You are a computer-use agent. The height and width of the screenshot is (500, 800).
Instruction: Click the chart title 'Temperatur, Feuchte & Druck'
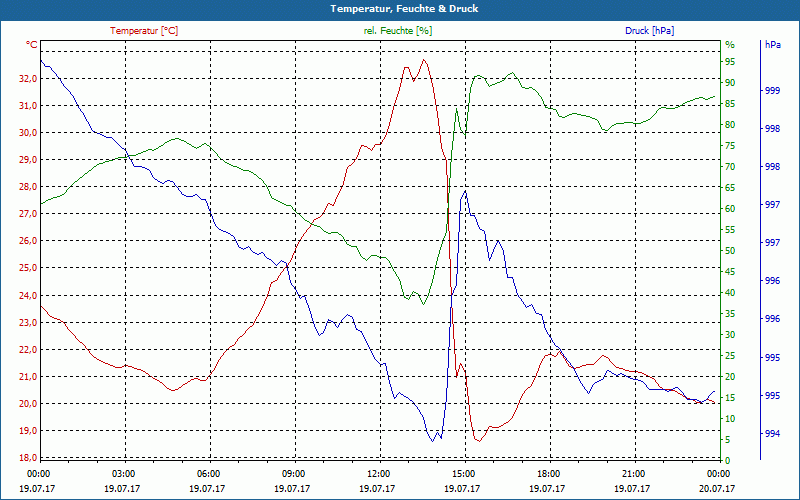pyautogui.click(x=404, y=9)
